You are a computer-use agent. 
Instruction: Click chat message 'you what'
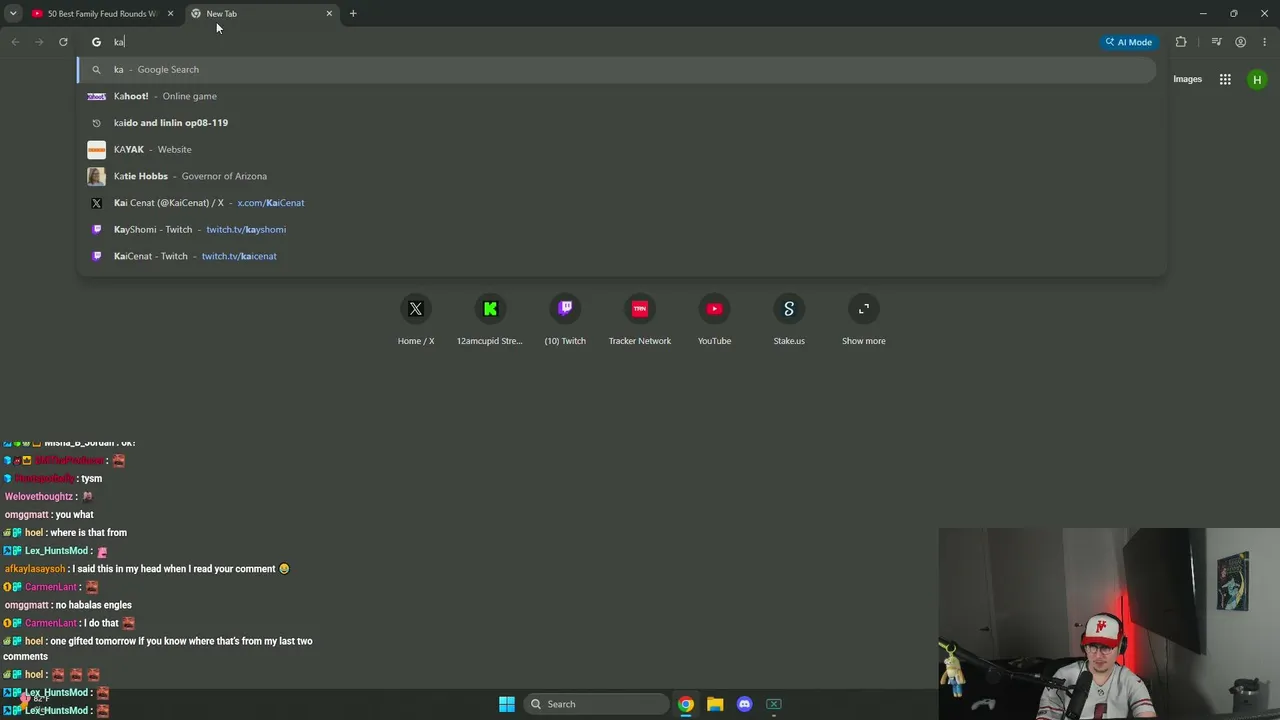(x=75, y=515)
